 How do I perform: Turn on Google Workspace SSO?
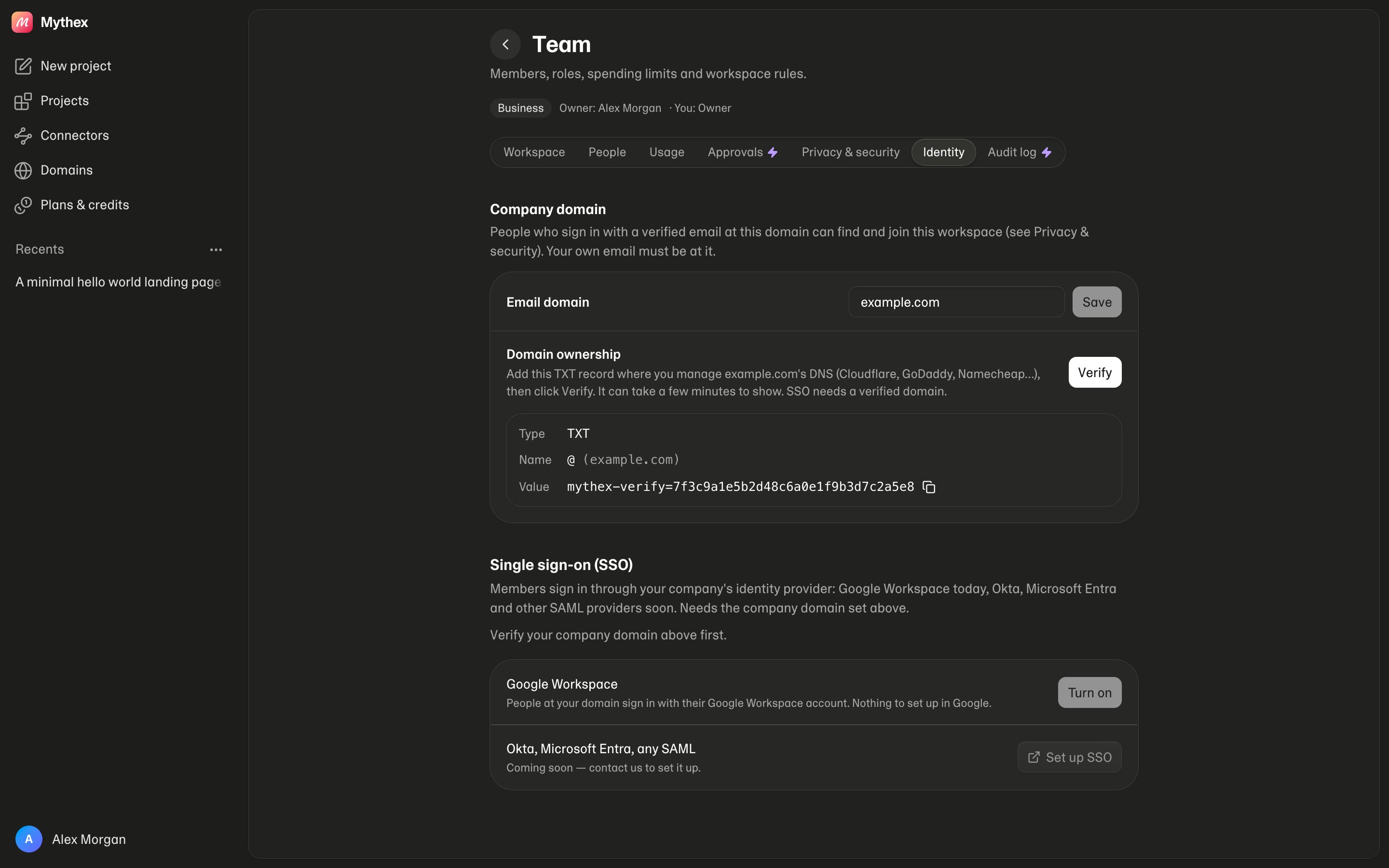click(x=1089, y=692)
